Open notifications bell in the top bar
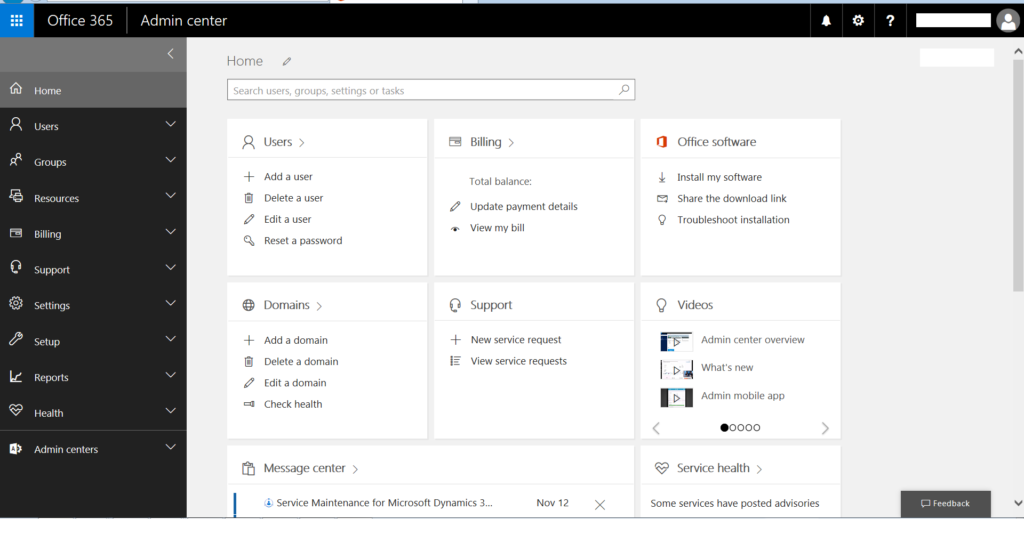 click(826, 21)
